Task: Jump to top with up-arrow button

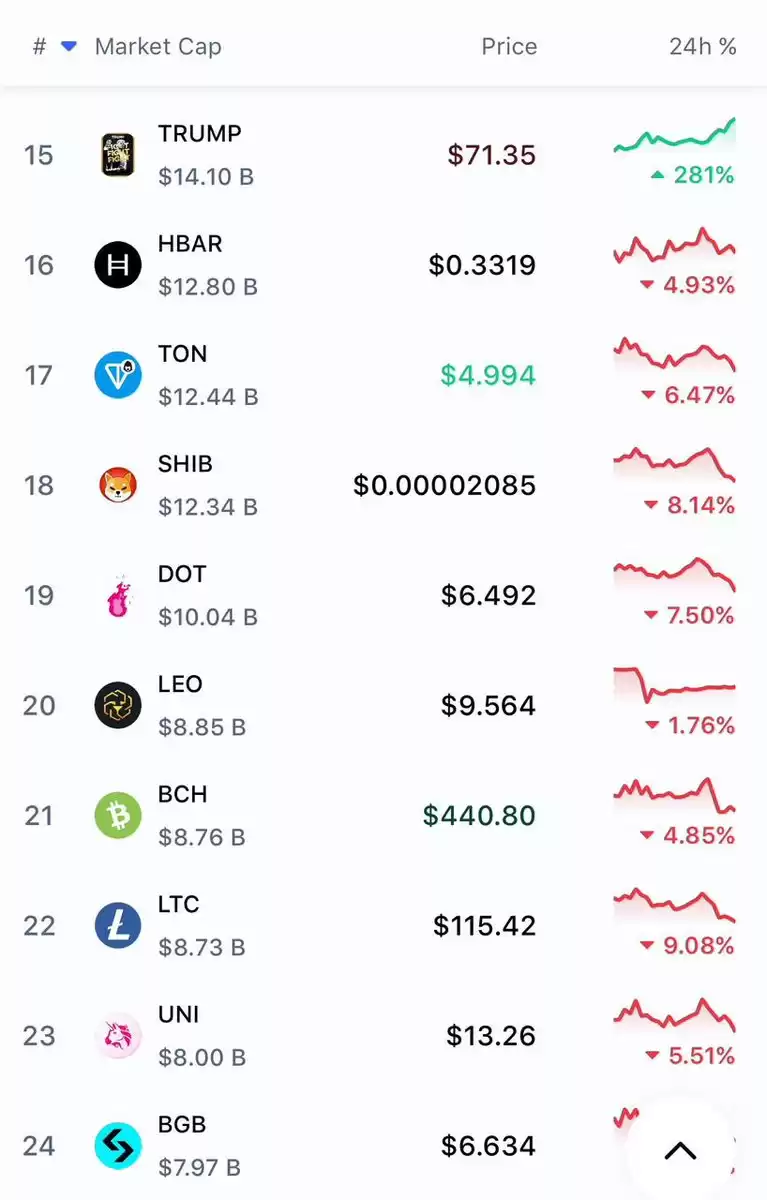Action: pyautogui.click(x=680, y=1150)
